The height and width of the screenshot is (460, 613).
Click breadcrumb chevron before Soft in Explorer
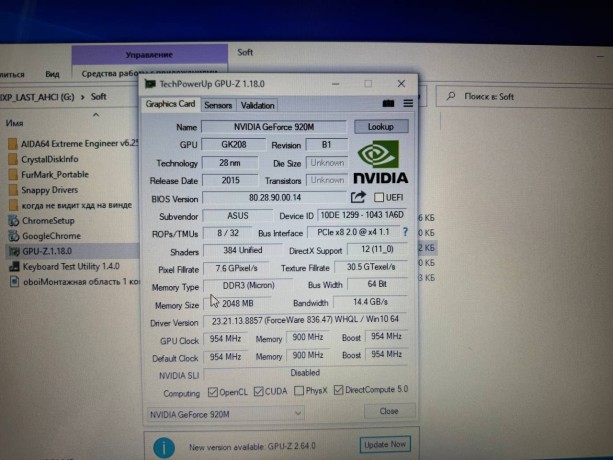pyautogui.click(x=82, y=97)
